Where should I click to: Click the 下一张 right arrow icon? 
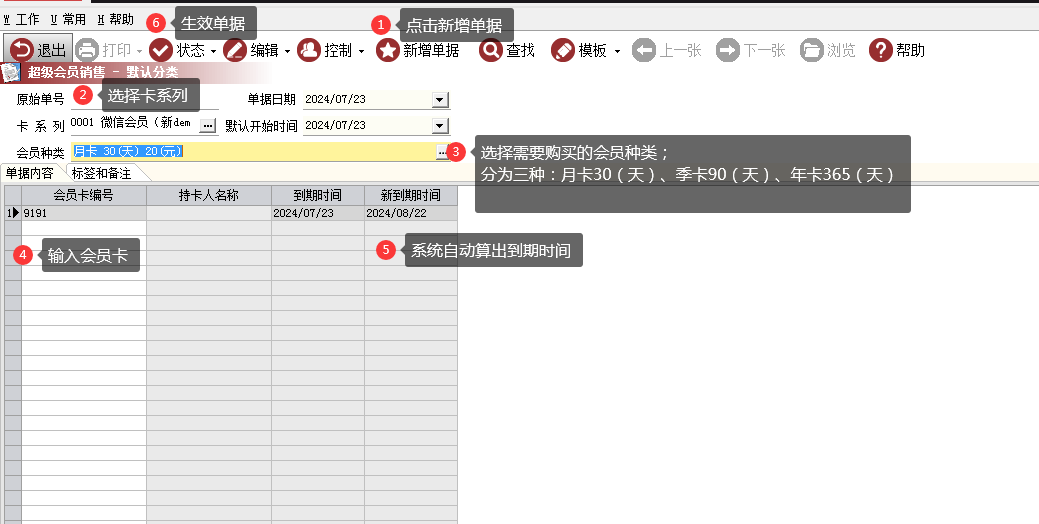coord(728,50)
